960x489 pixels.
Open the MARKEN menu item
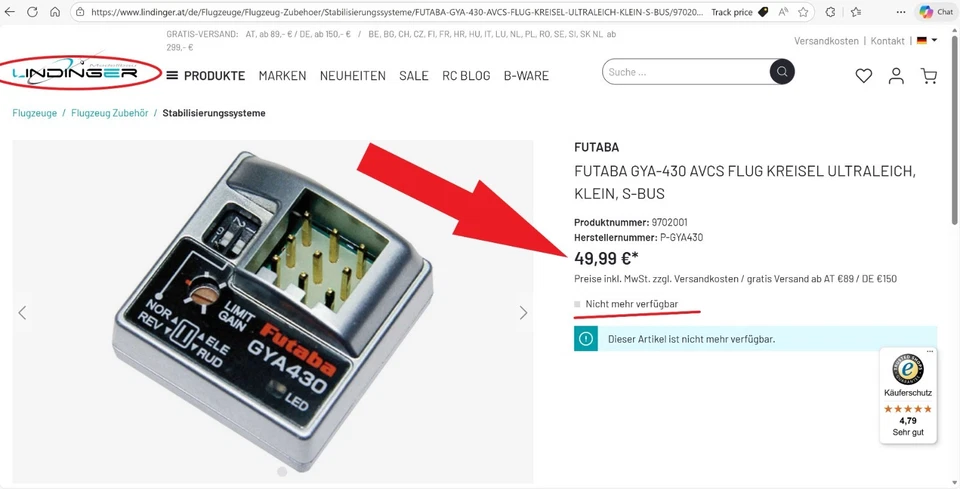click(x=282, y=76)
